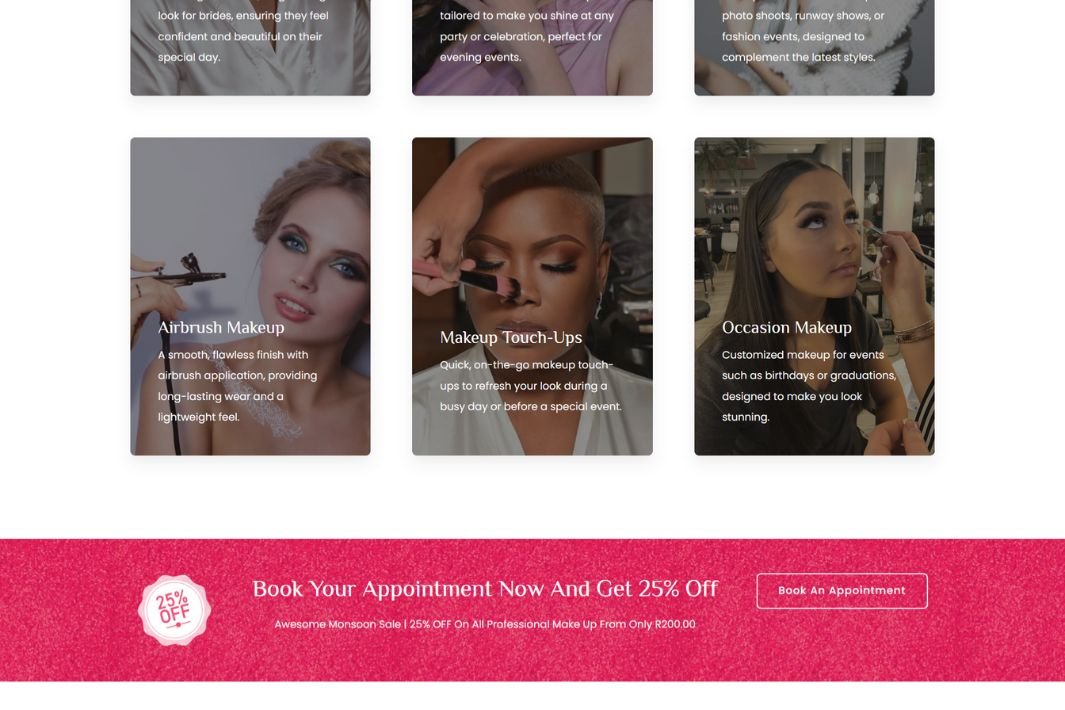Viewport: 1065px width, 710px height.
Task: Click the Occasion Makeup heading
Action: [x=787, y=327]
